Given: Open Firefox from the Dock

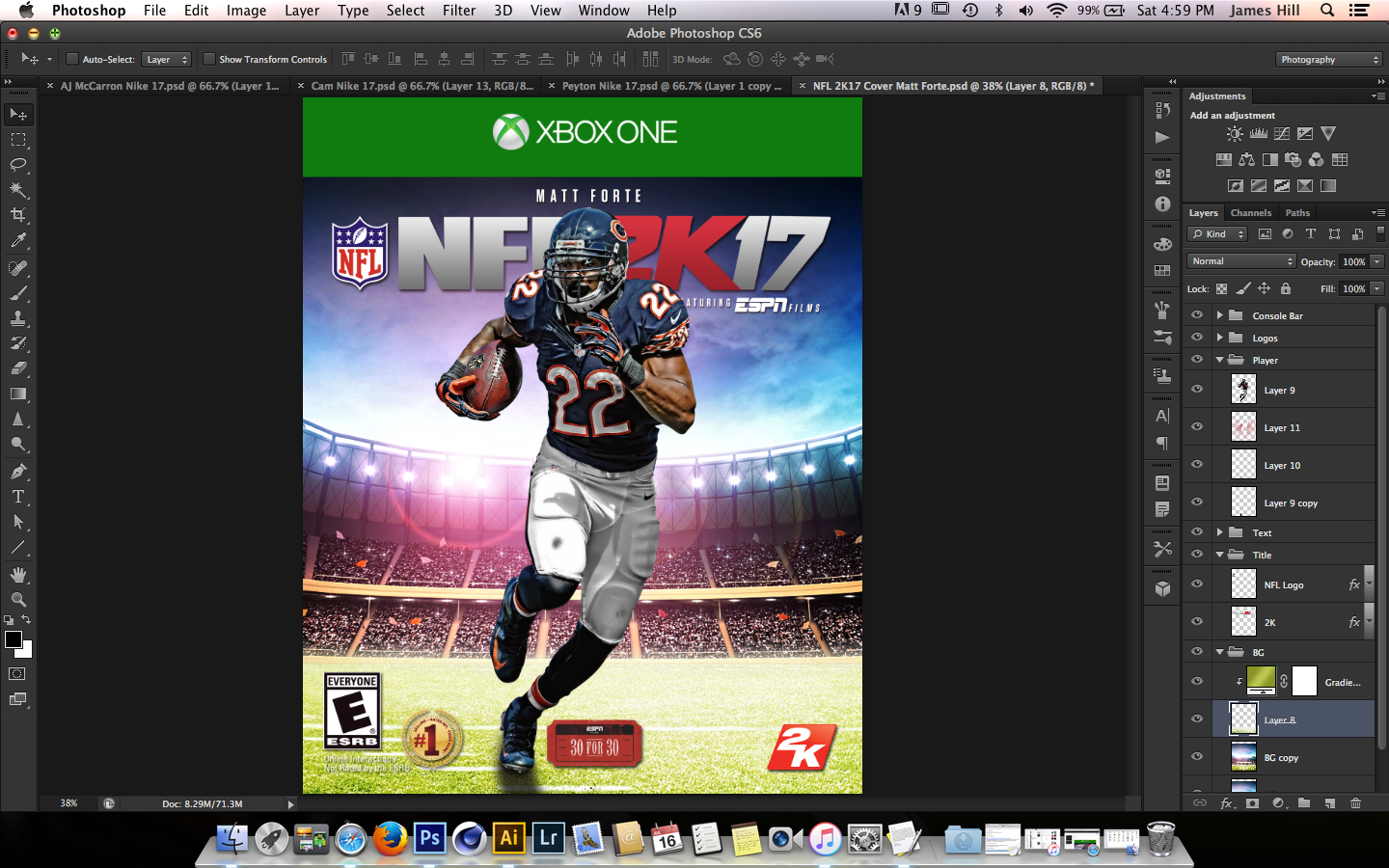Looking at the screenshot, I should pos(391,838).
